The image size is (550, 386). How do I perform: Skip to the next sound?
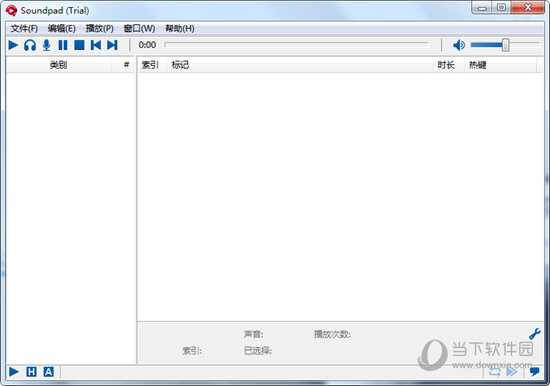112,45
